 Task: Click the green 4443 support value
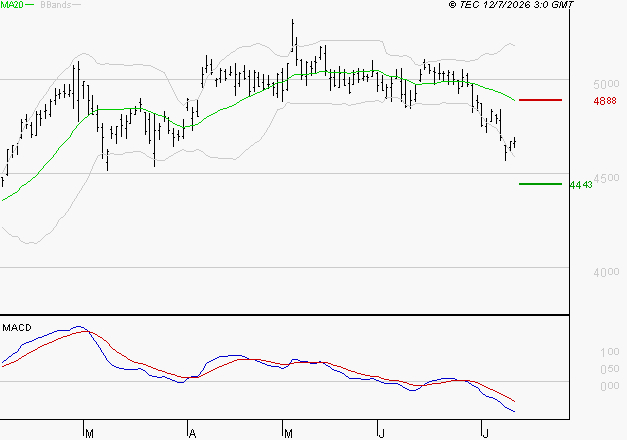pyautogui.click(x=581, y=185)
